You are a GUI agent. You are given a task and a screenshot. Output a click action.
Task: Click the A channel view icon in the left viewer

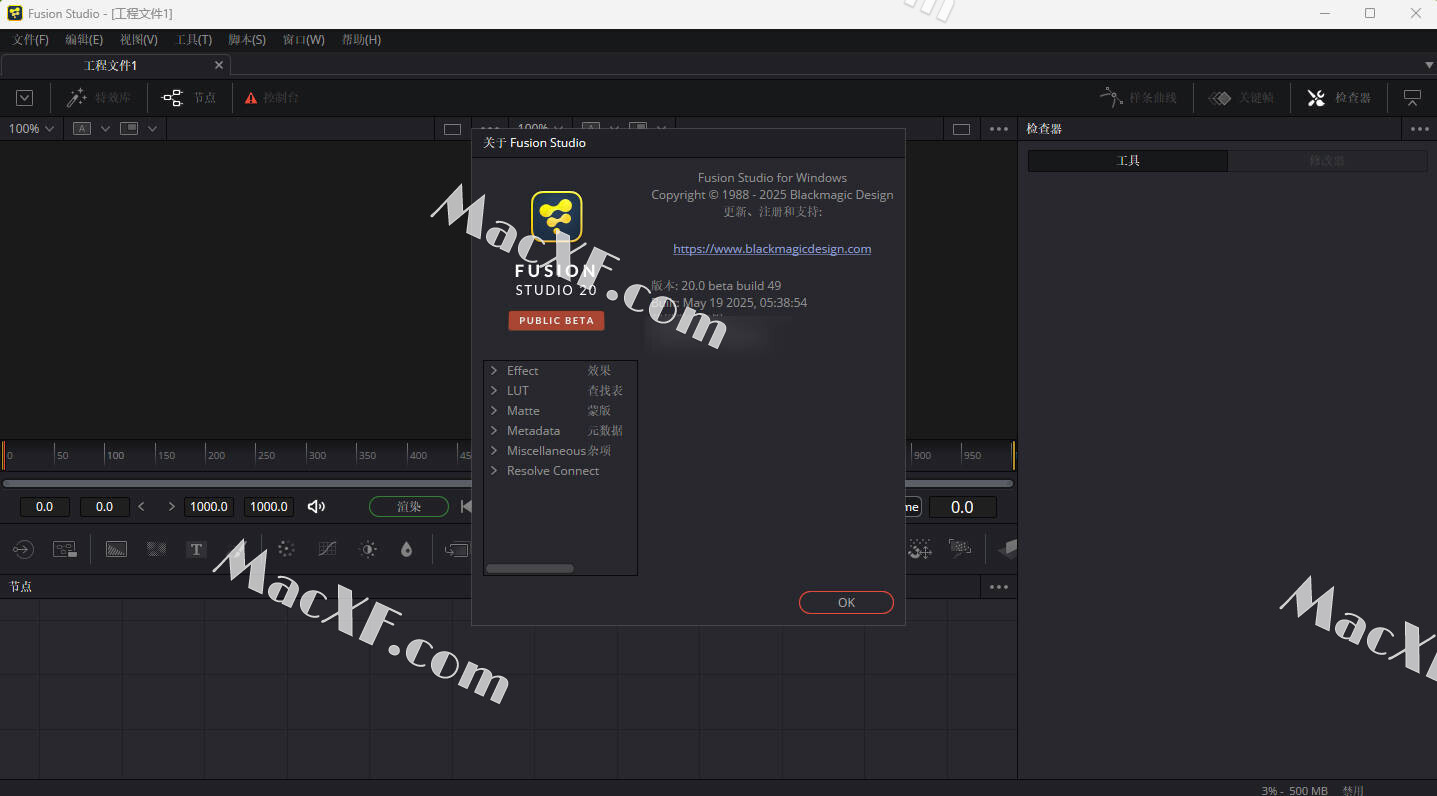pyautogui.click(x=82, y=129)
